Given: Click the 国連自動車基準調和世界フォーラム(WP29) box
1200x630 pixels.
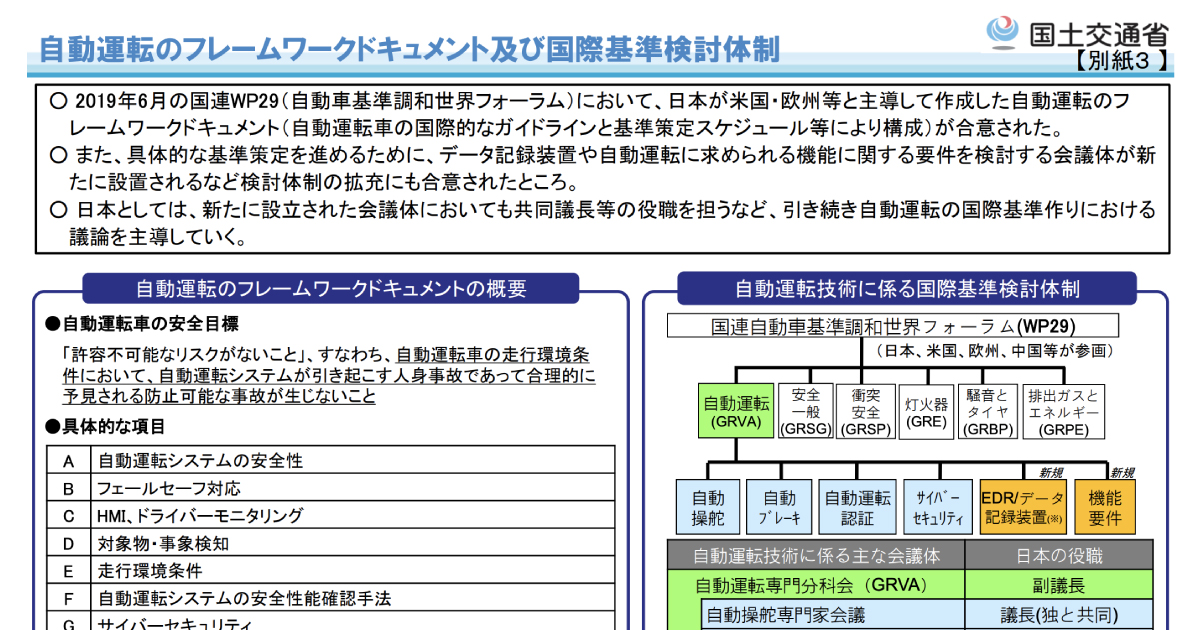Looking at the screenshot, I should coord(892,326).
